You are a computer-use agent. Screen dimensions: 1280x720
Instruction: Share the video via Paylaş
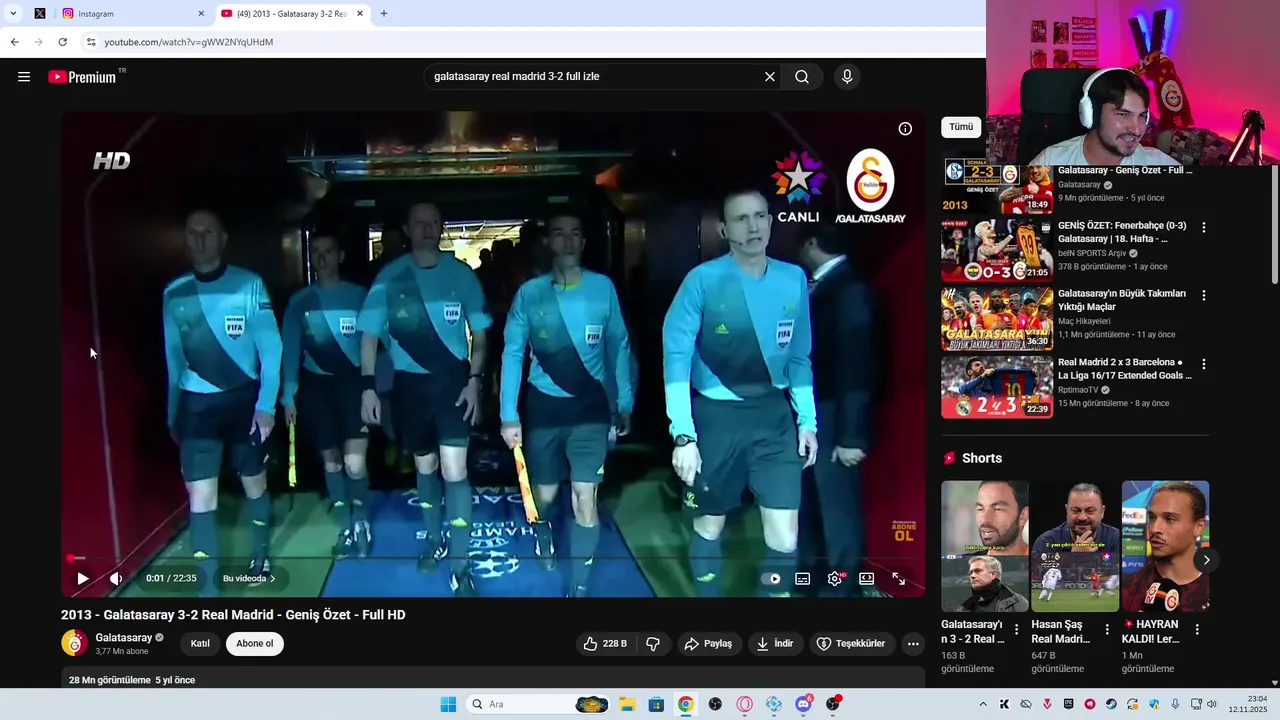(x=708, y=644)
